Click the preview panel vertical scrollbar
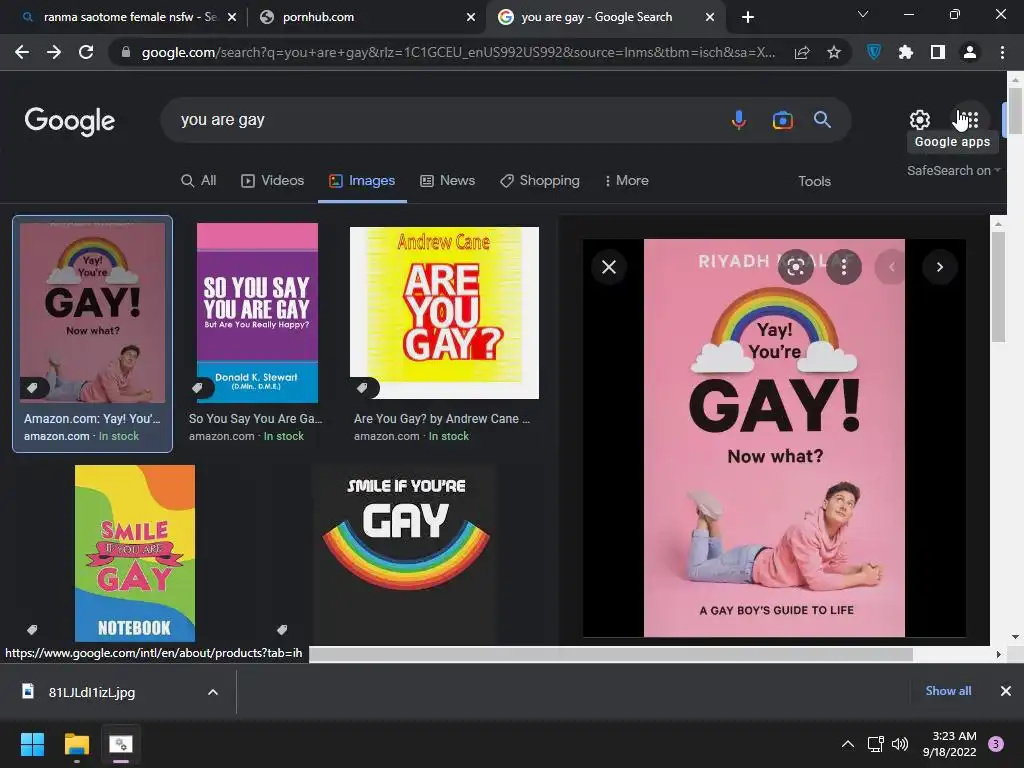1024x768 pixels. tap(998, 286)
